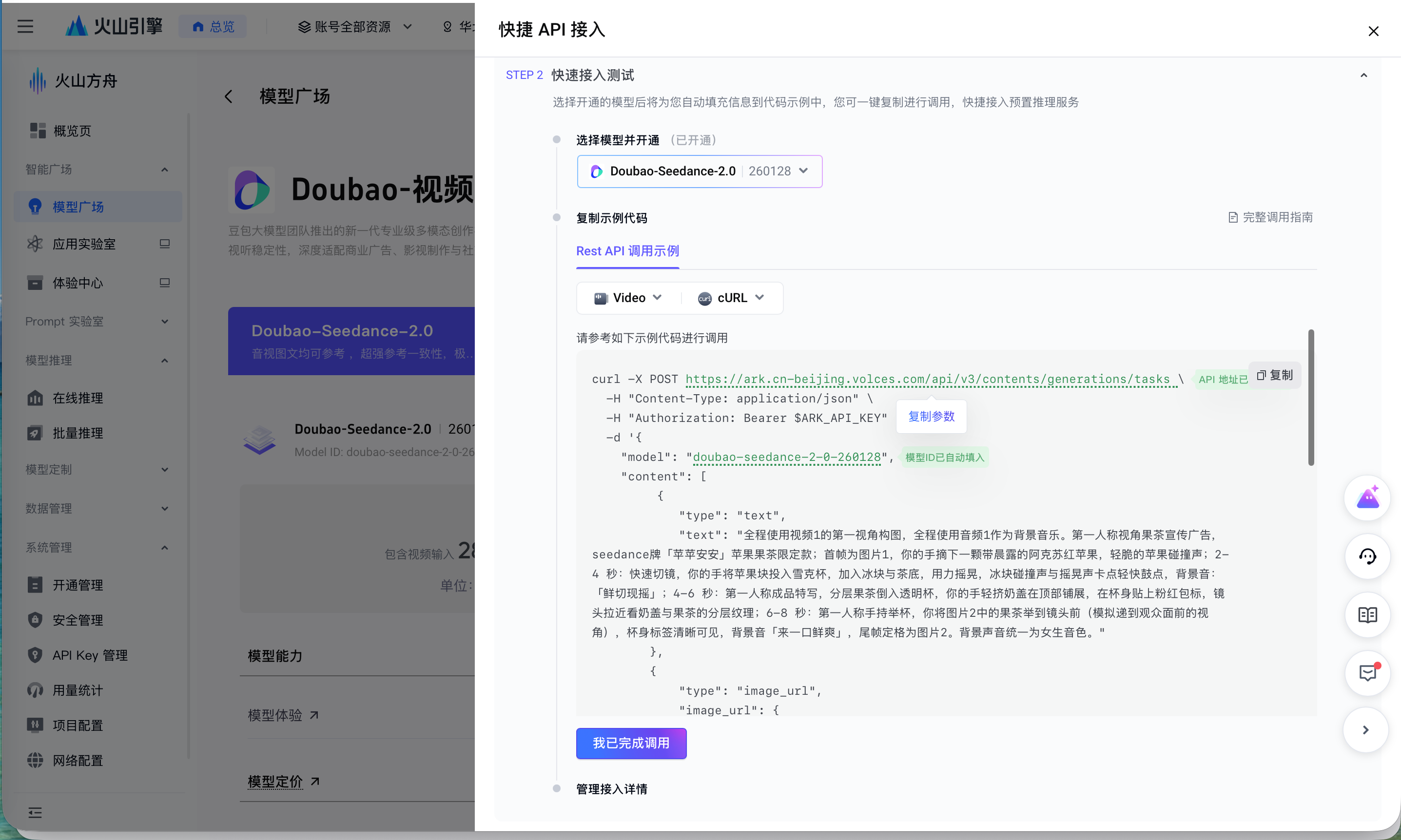Open the cURL language dropdown
Screen dimensions: 1401x840
click(x=731, y=298)
